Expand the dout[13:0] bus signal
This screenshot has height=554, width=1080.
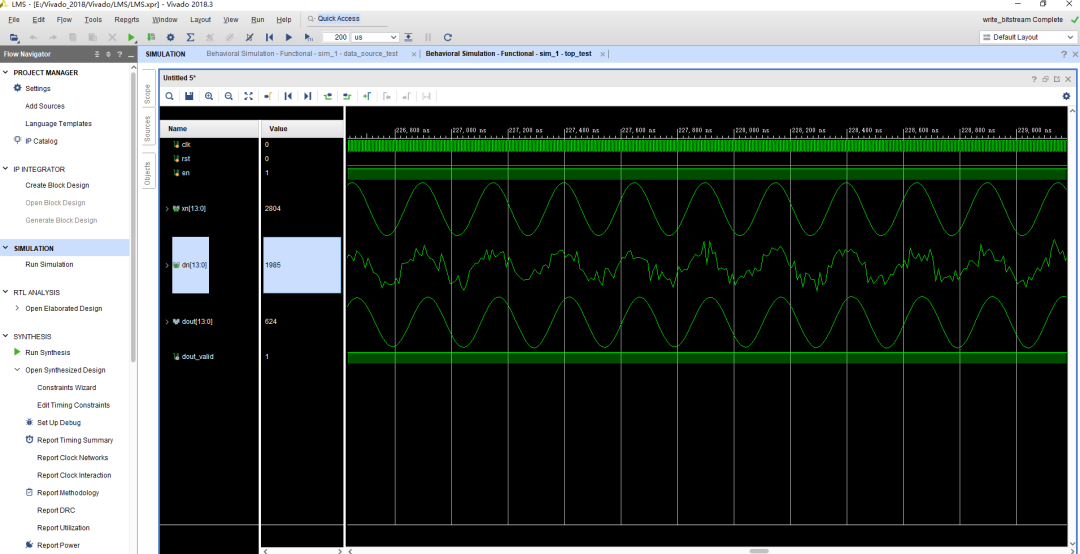167,321
